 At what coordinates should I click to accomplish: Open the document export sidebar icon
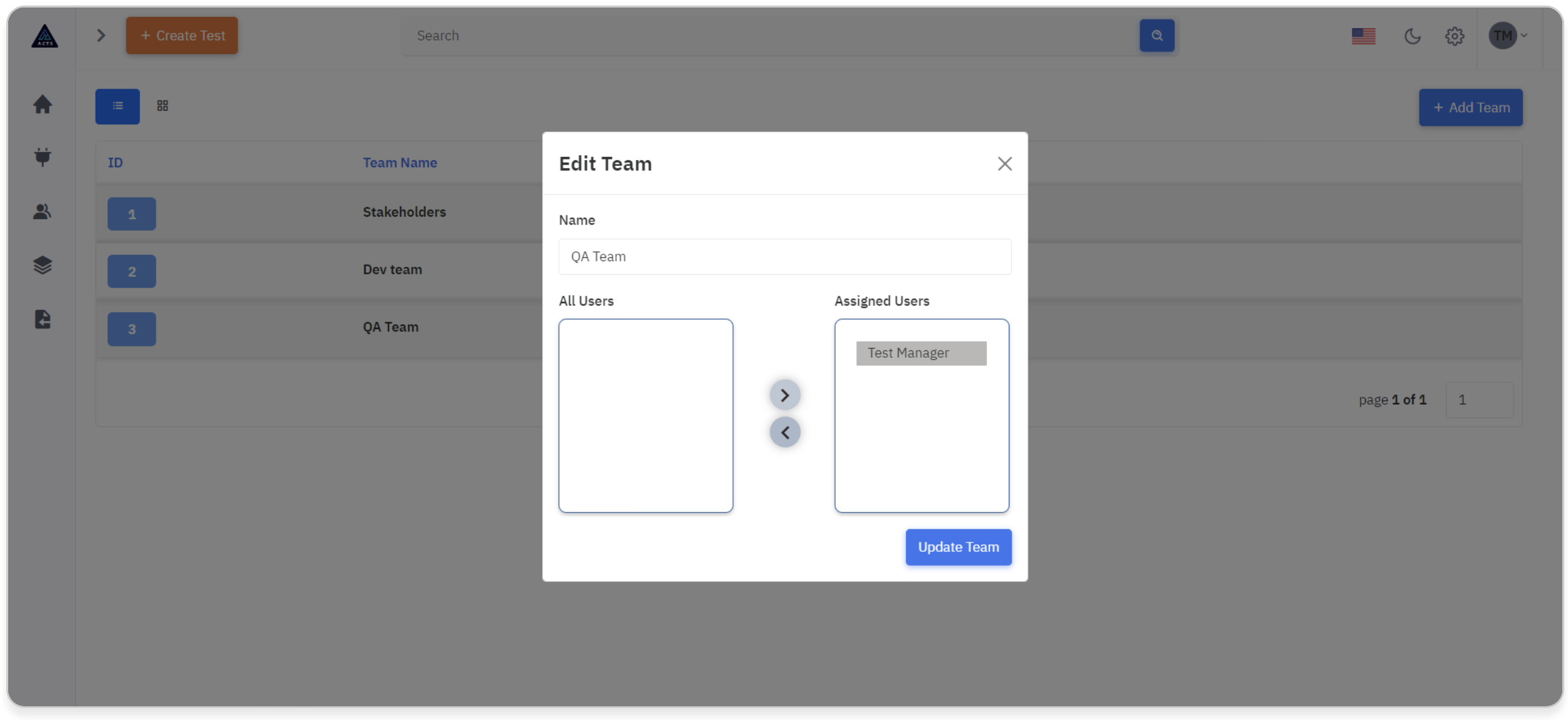click(43, 320)
